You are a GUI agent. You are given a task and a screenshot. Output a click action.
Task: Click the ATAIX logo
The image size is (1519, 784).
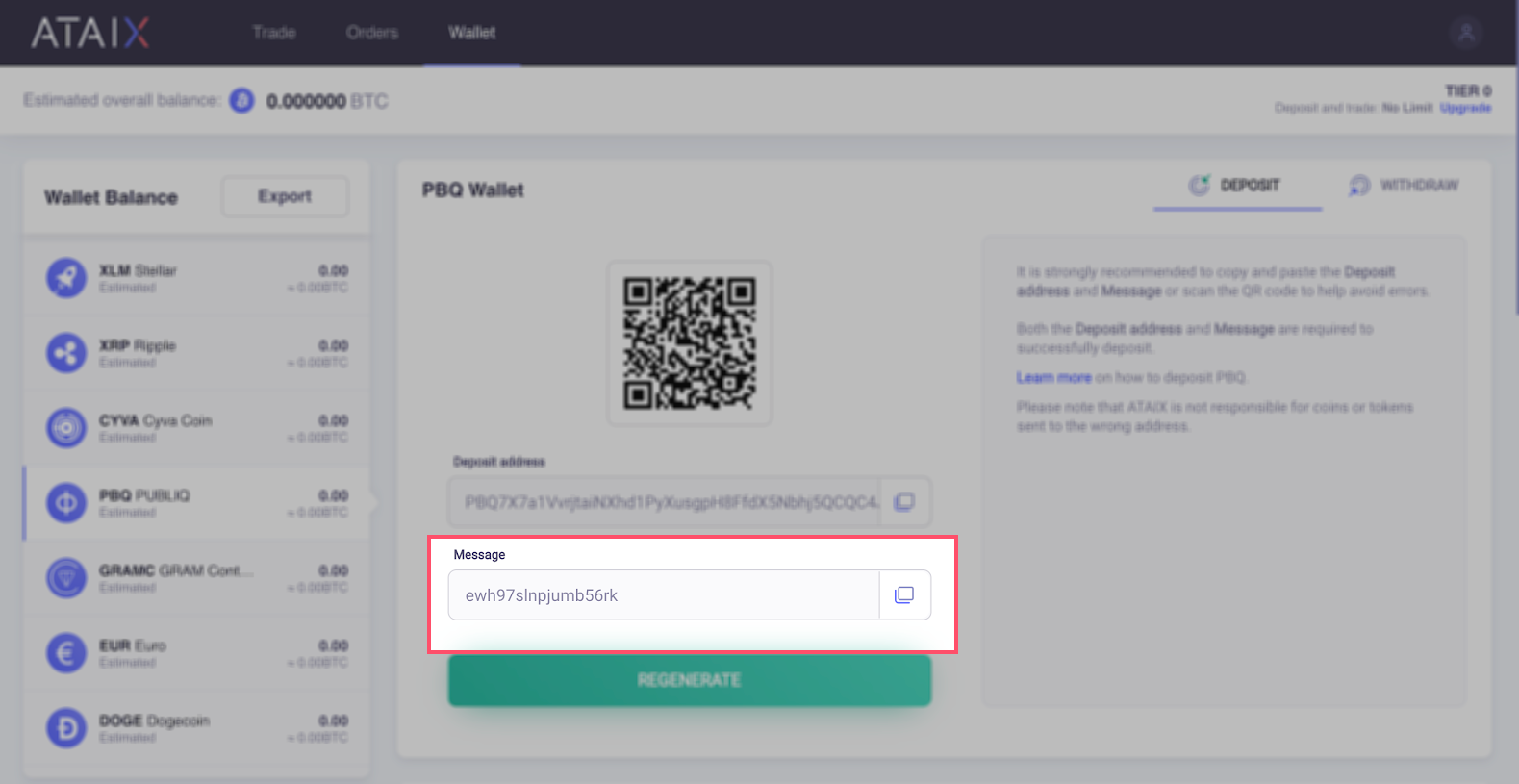tap(90, 33)
